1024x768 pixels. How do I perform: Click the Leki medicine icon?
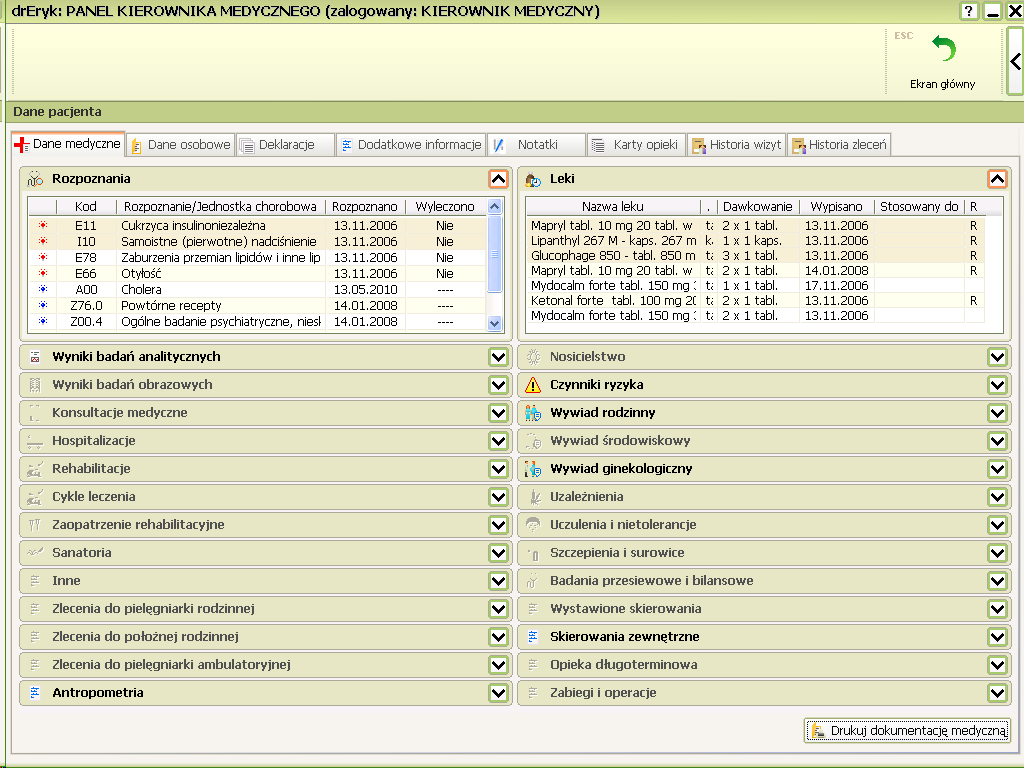pyautogui.click(x=533, y=179)
